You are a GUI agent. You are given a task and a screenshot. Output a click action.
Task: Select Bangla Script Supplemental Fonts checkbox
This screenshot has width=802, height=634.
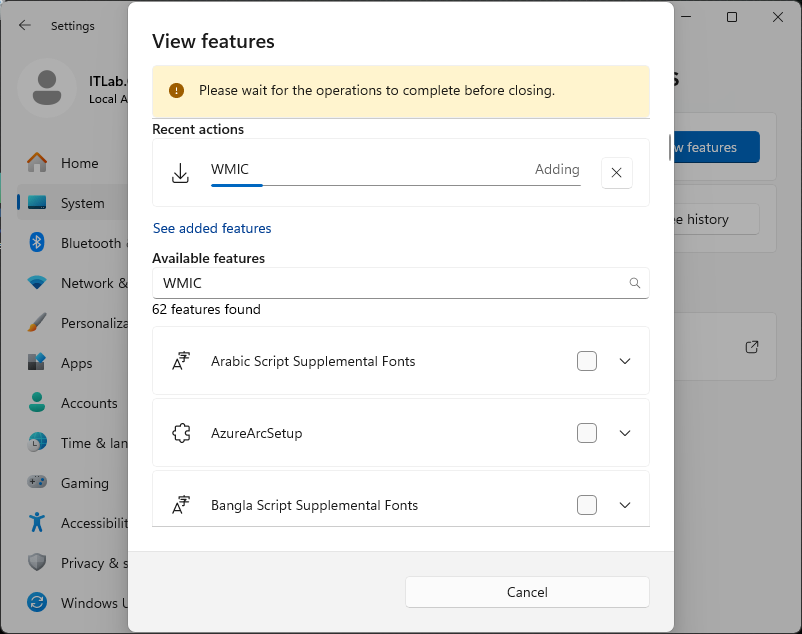click(x=587, y=505)
